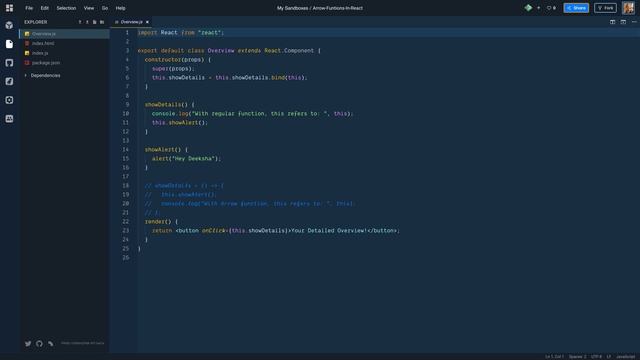This screenshot has height=360, width=640.
Task: Open the Deployment rocket icon in sidebar
Action: [9, 81]
